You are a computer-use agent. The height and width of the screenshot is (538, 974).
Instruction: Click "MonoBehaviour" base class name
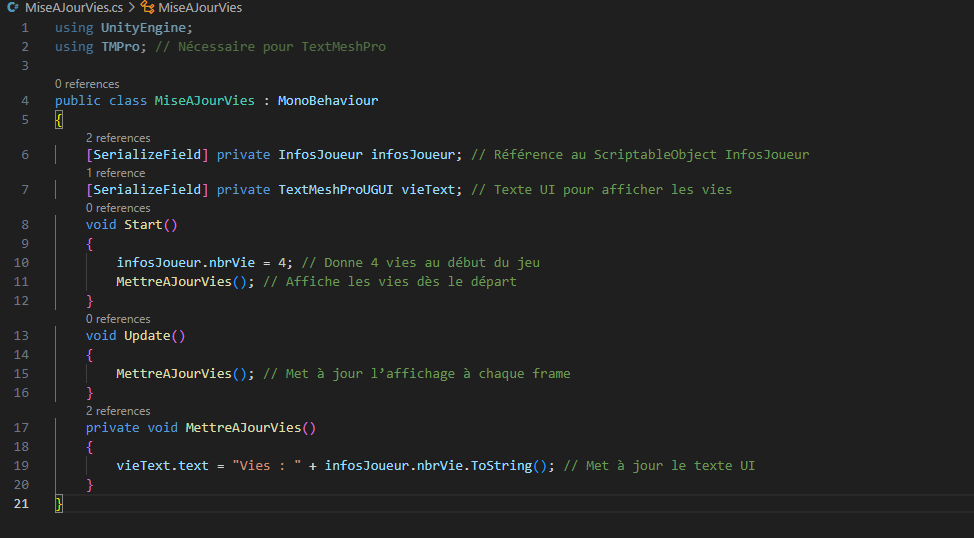click(328, 101)
